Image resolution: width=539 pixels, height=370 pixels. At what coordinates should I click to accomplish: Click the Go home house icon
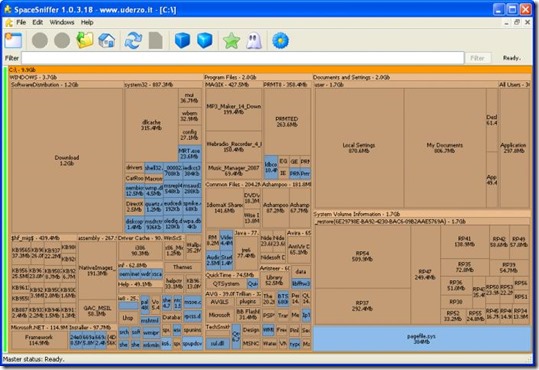107,41
